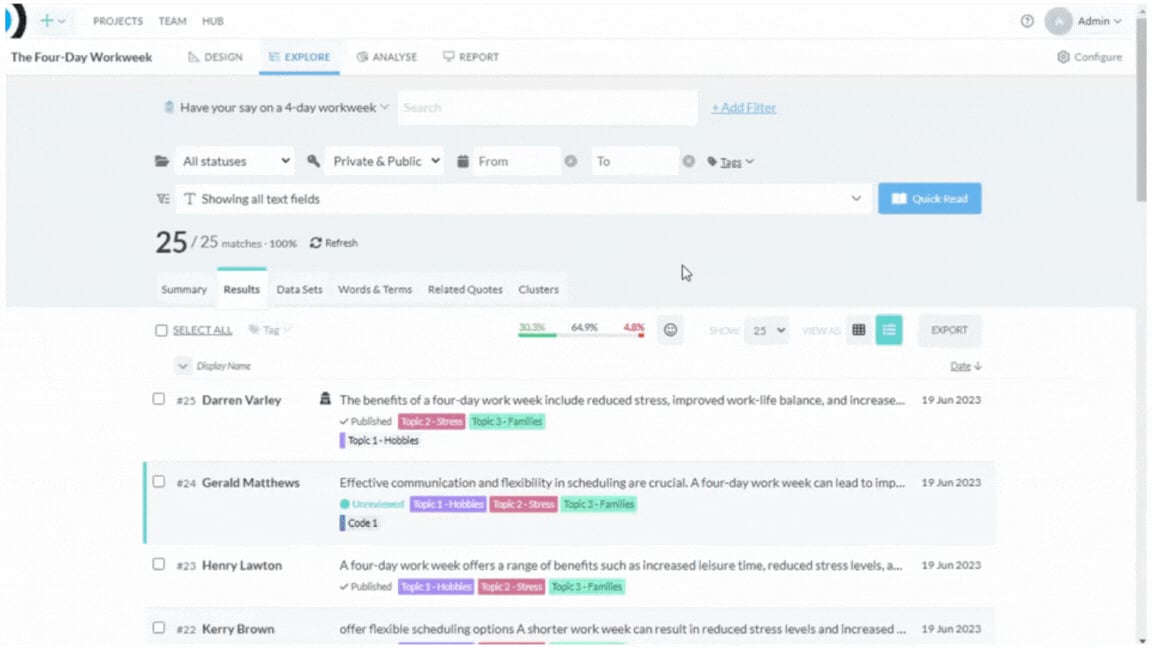1152x648 pixels.
Task: Click the calendar date icon
Action: pyautogui.click(x=463, y=161)
